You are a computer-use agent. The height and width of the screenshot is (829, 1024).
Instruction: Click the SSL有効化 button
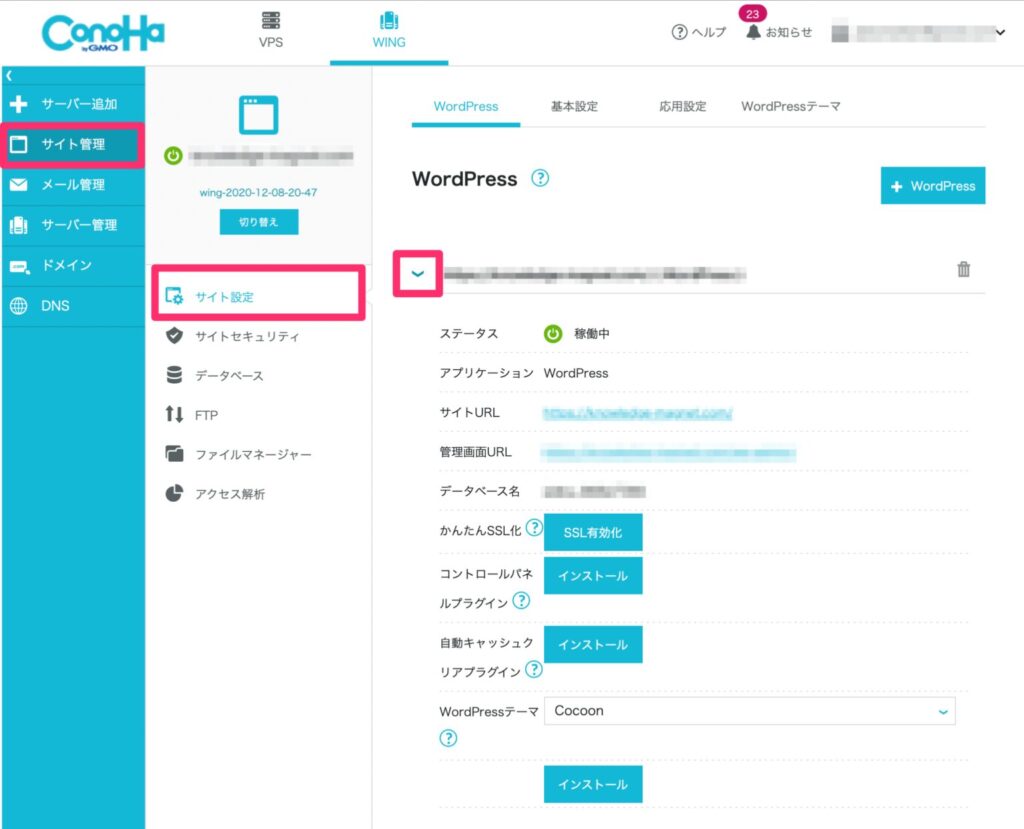tap(593, 532)
